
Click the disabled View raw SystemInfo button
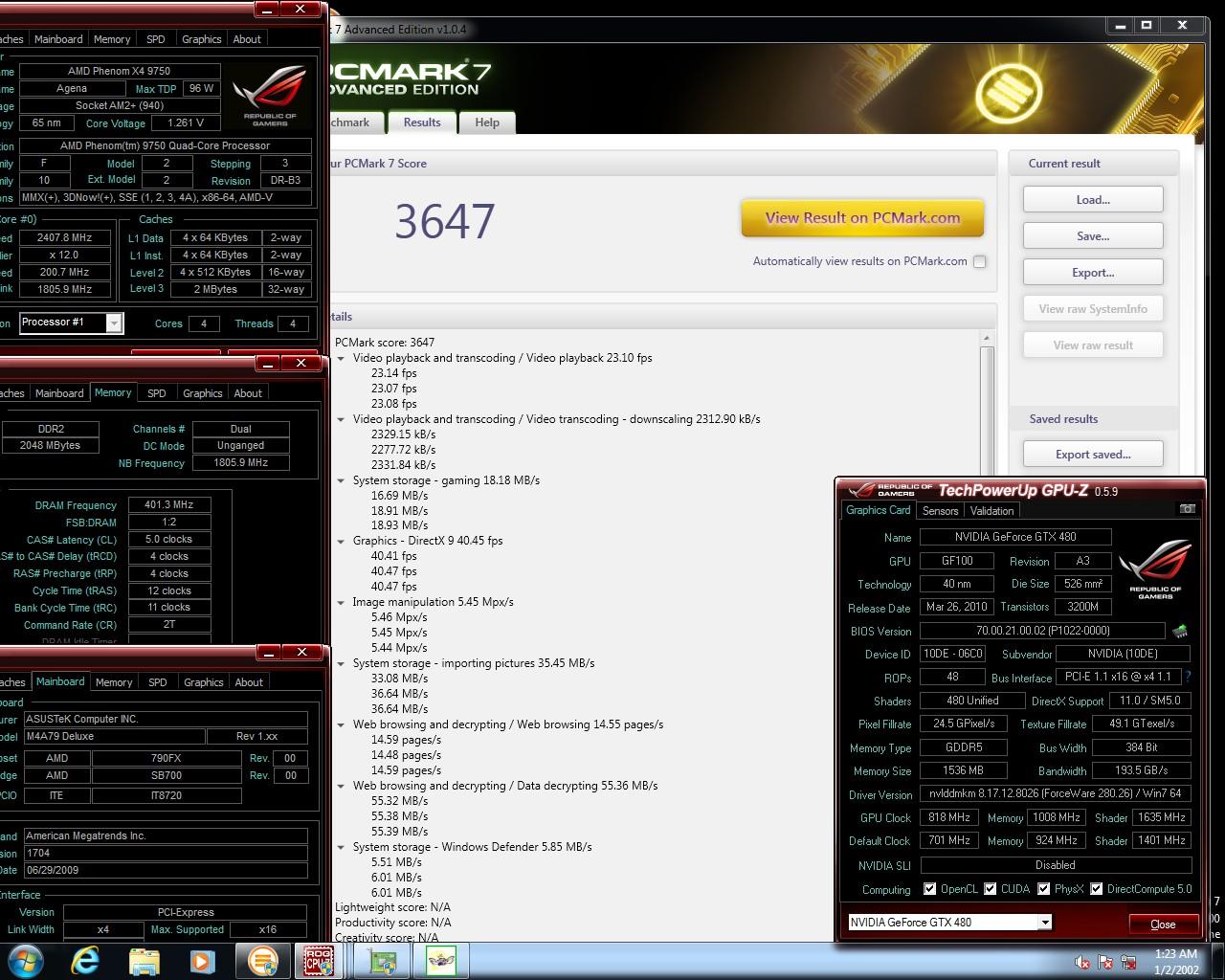point(1093,309)
